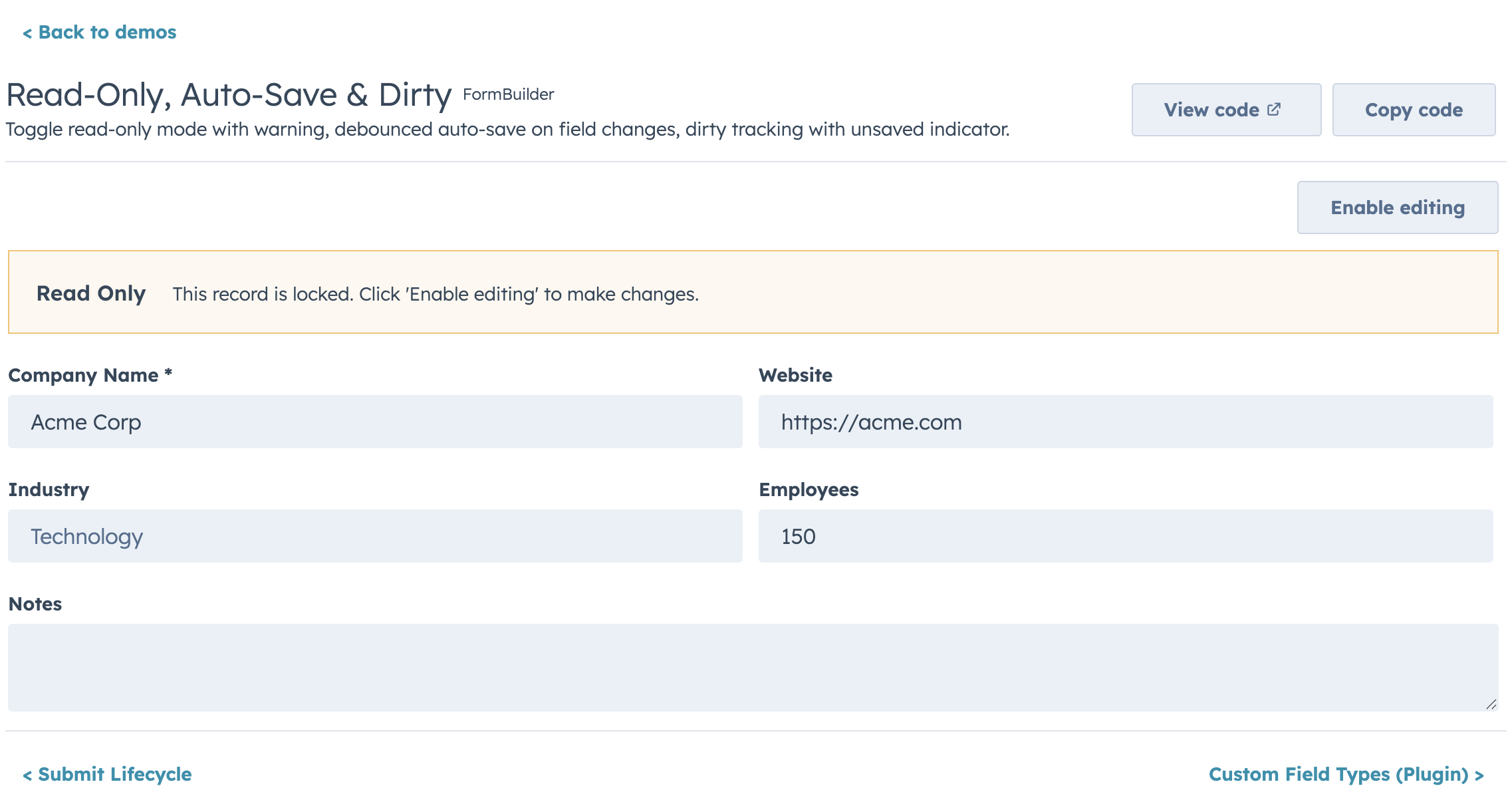Open the next Custom Field Types (Plugin) demo
Image resolution: width=1512 pixels, height=806 pixels.
(x=1346, y=774)
